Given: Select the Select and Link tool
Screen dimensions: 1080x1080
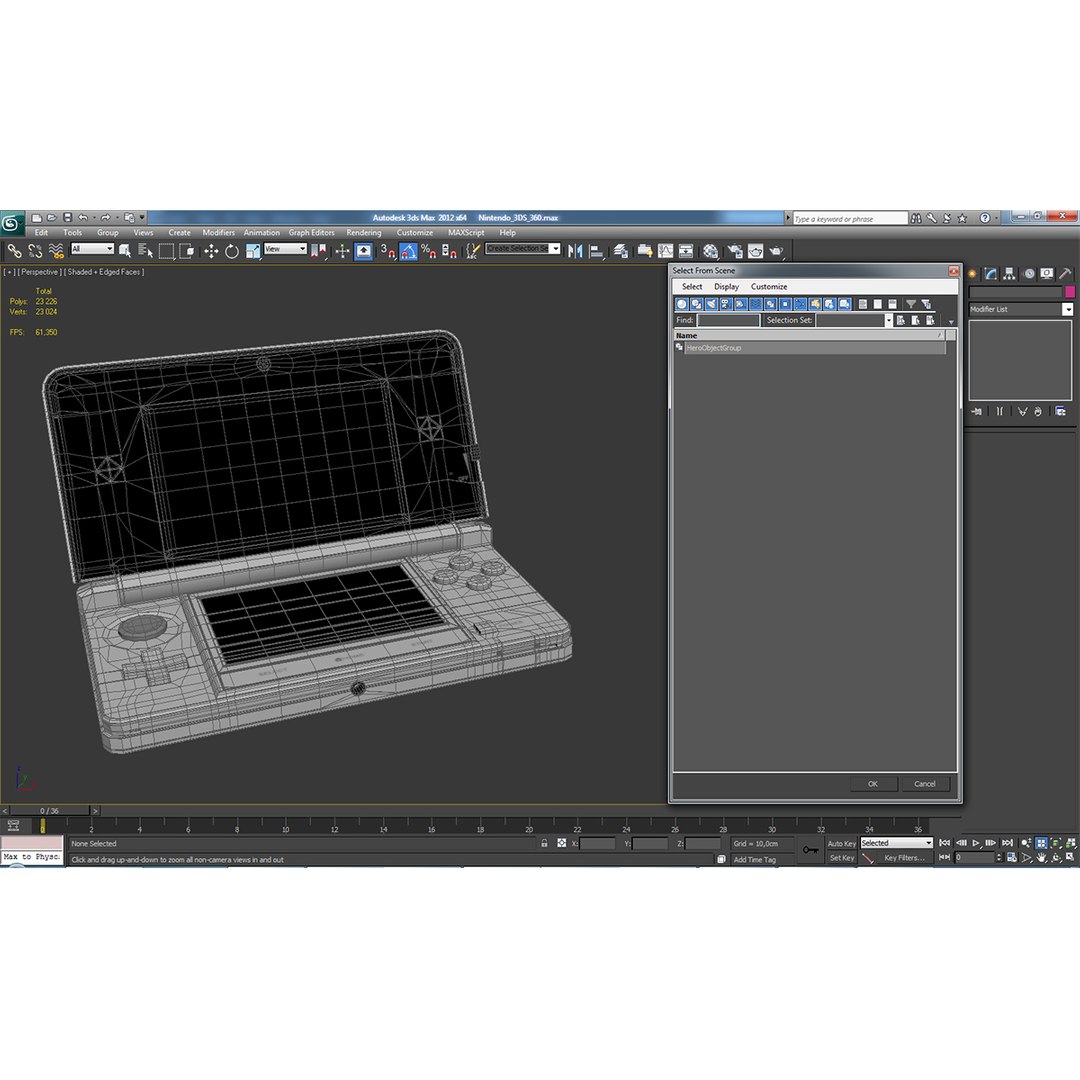Looking at the screenshot, I should click(x=14, y=251).
